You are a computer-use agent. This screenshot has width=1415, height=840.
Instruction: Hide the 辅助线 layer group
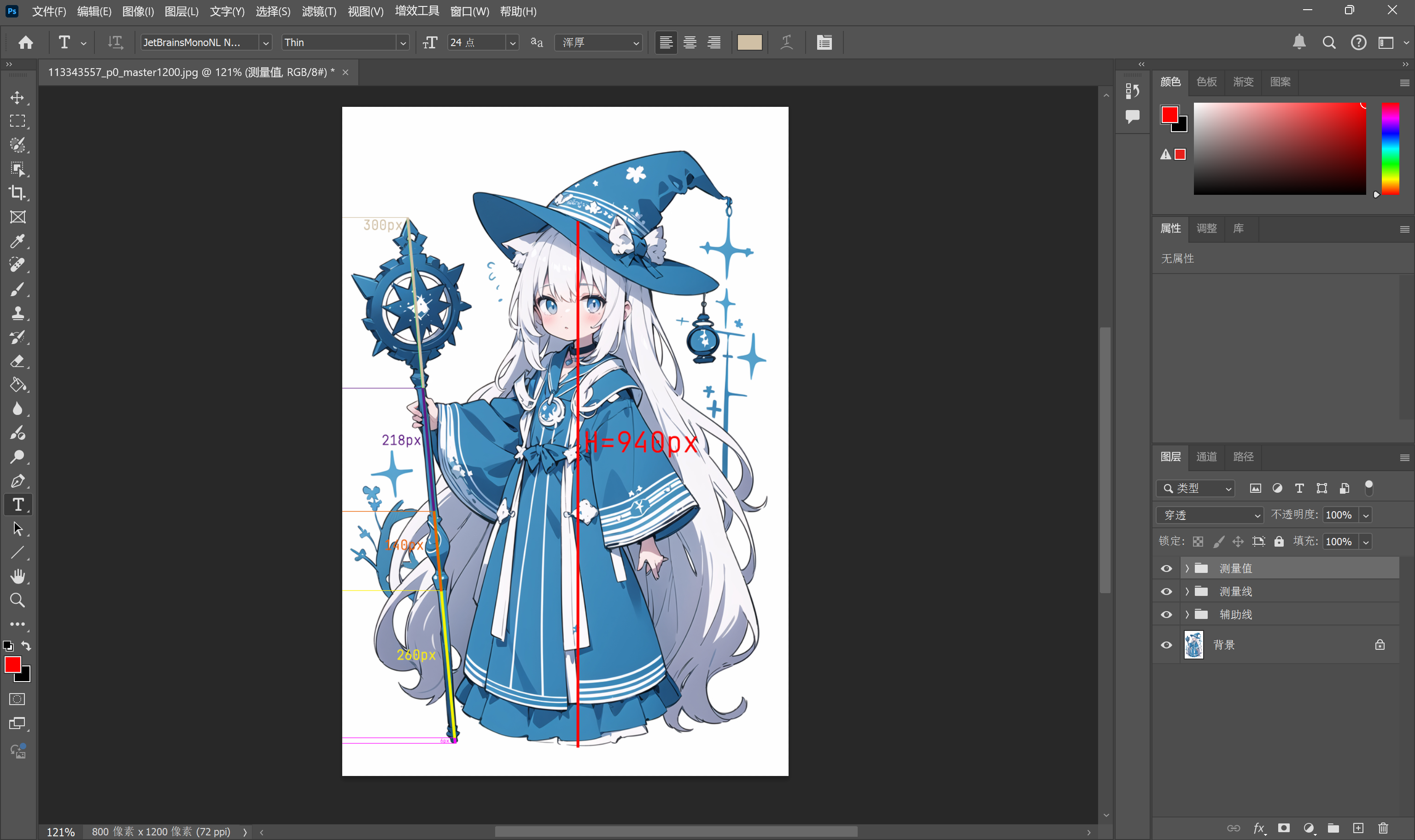tap(1166, 615)
